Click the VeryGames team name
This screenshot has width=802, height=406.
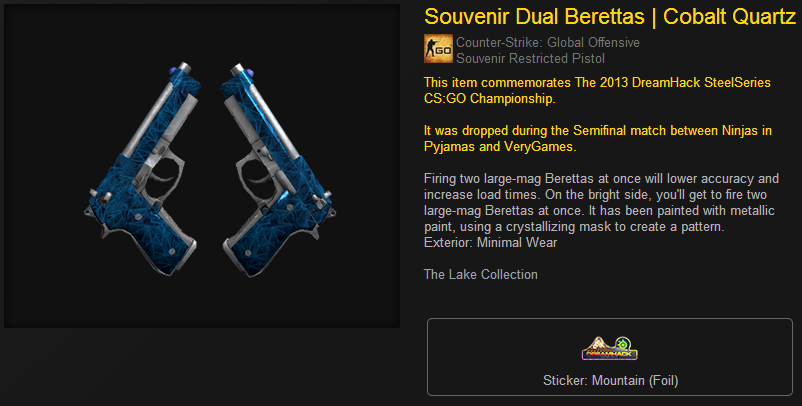(540, 146)
